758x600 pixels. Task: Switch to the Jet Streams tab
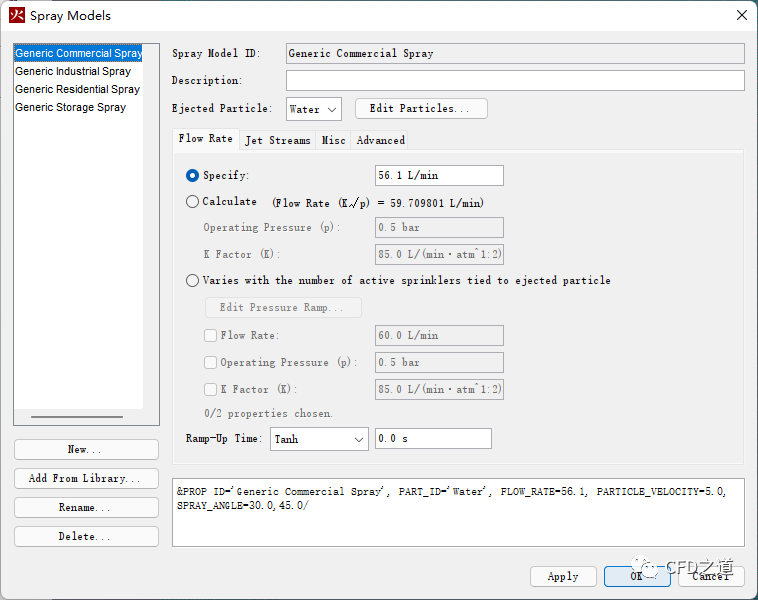pyautogui.click(x=277, y=140)
